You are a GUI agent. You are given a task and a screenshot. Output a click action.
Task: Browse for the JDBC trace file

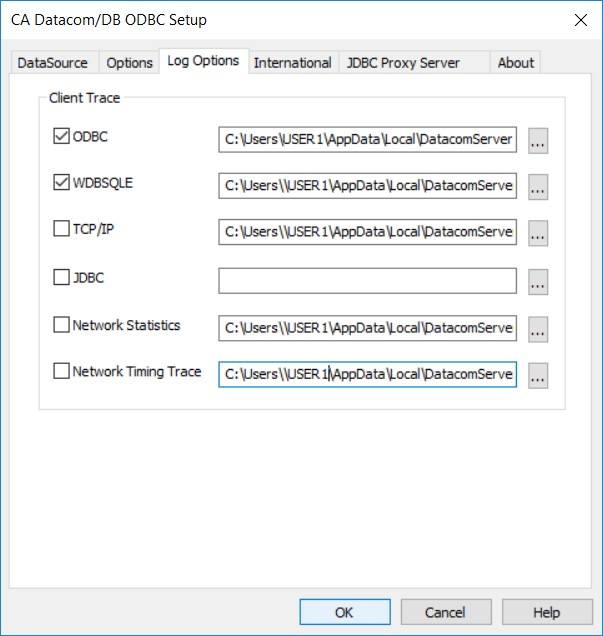coord(538,282)
